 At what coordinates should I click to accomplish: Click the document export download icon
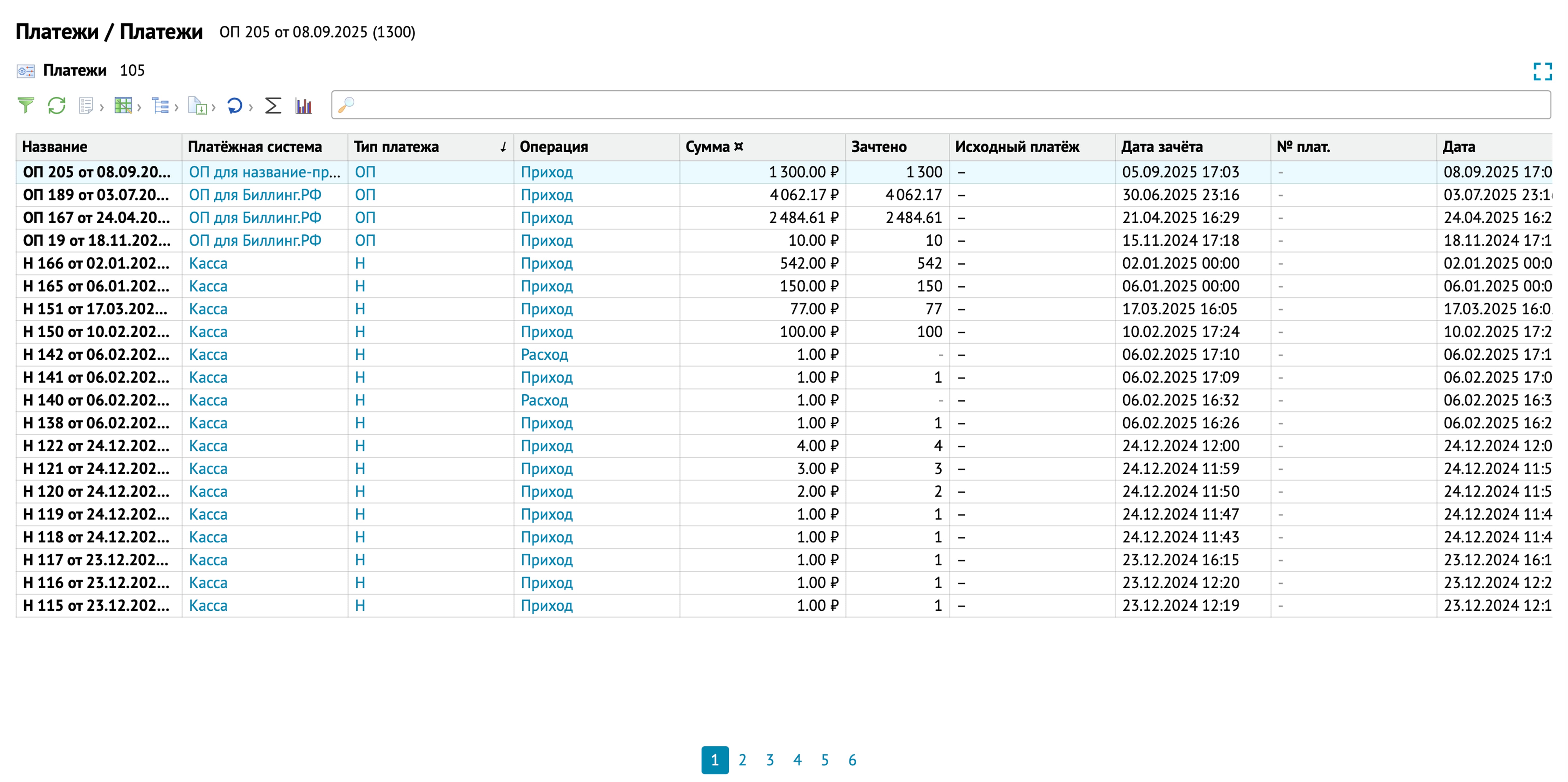[197, 106]
